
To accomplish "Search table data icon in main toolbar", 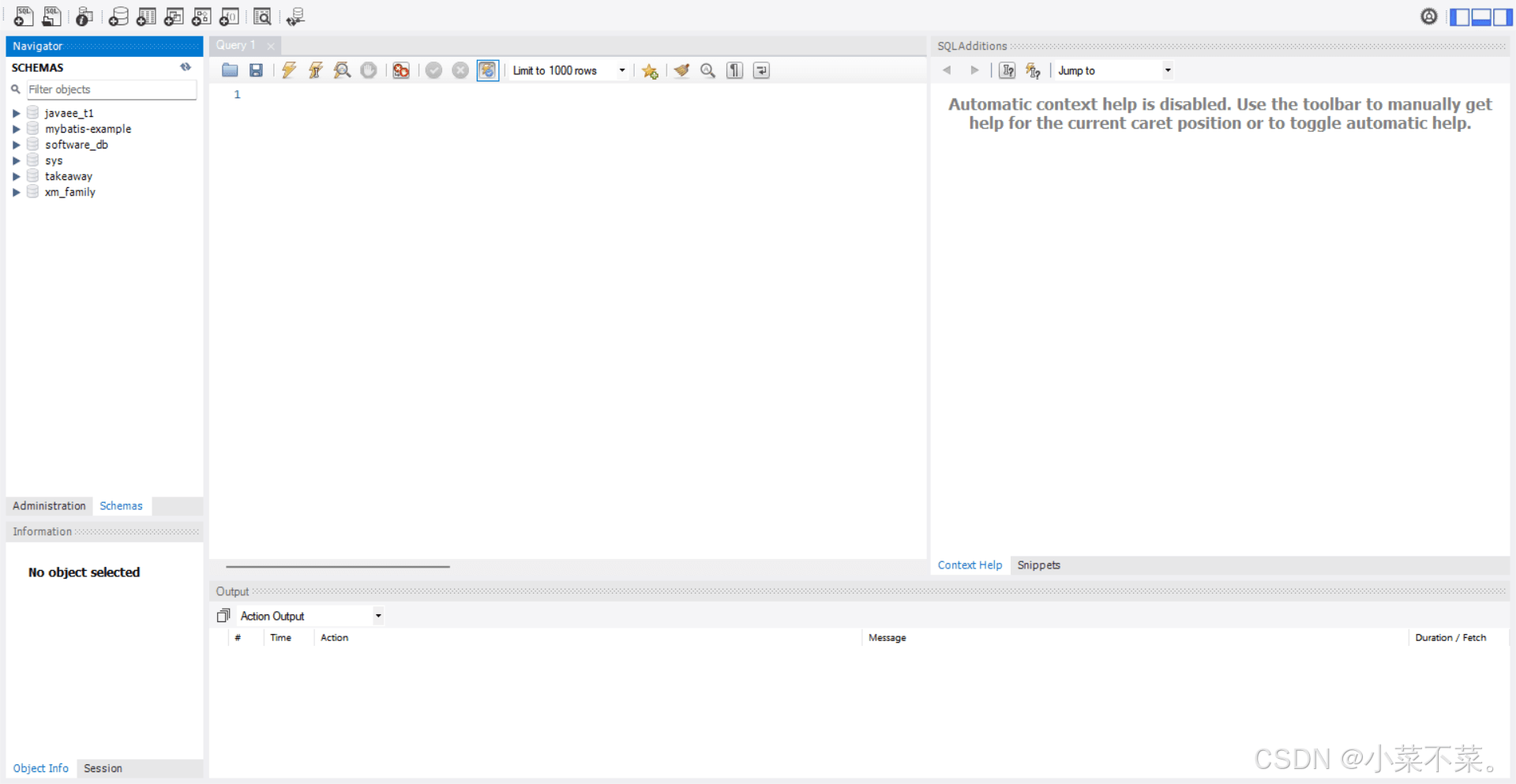I will pos(262,16).
